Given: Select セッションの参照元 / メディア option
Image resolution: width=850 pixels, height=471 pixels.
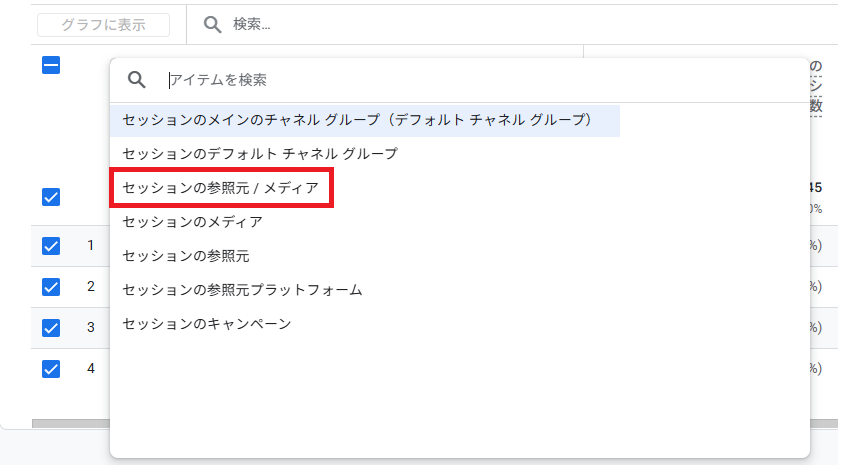Looking at the screenshot, I should point(221,188).
